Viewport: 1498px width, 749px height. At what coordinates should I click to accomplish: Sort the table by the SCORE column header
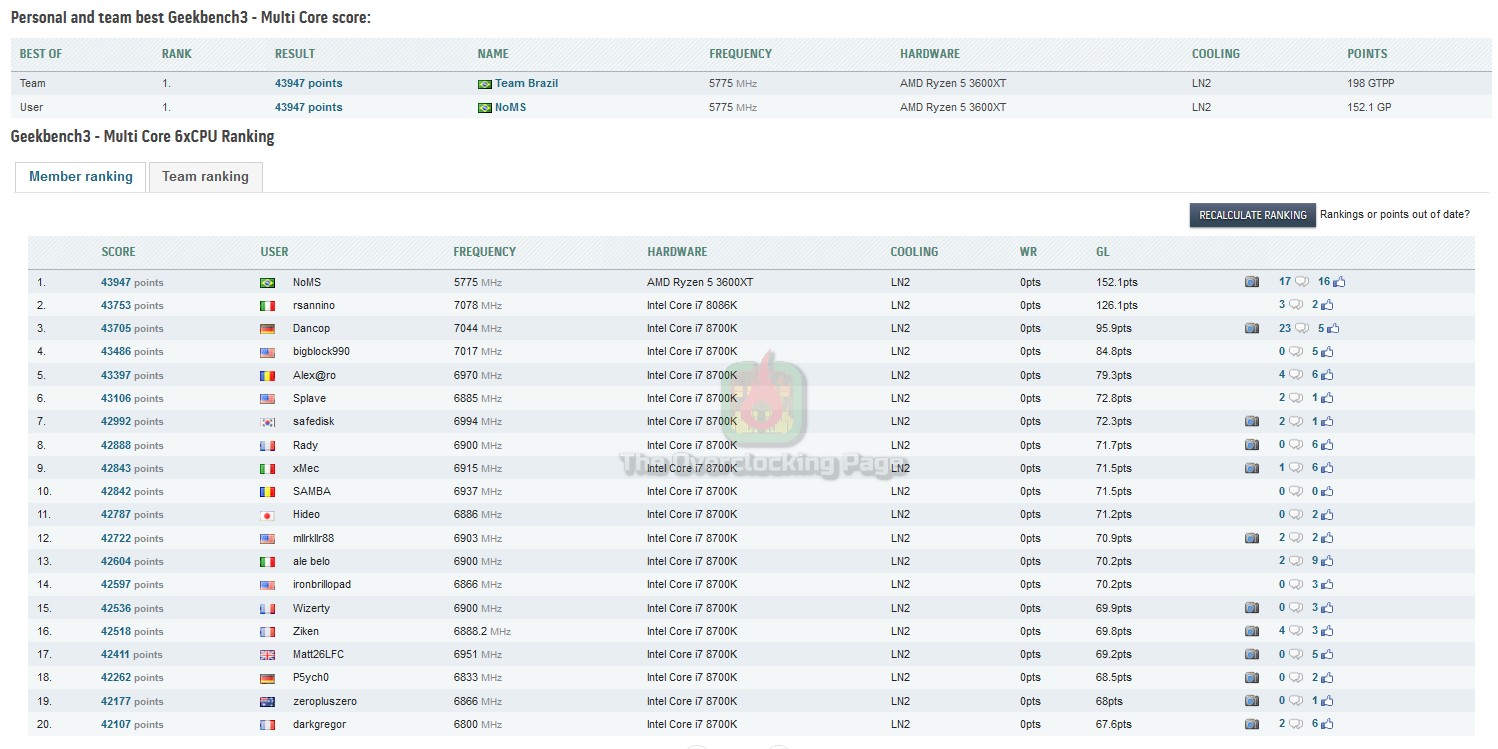point(118,252)
